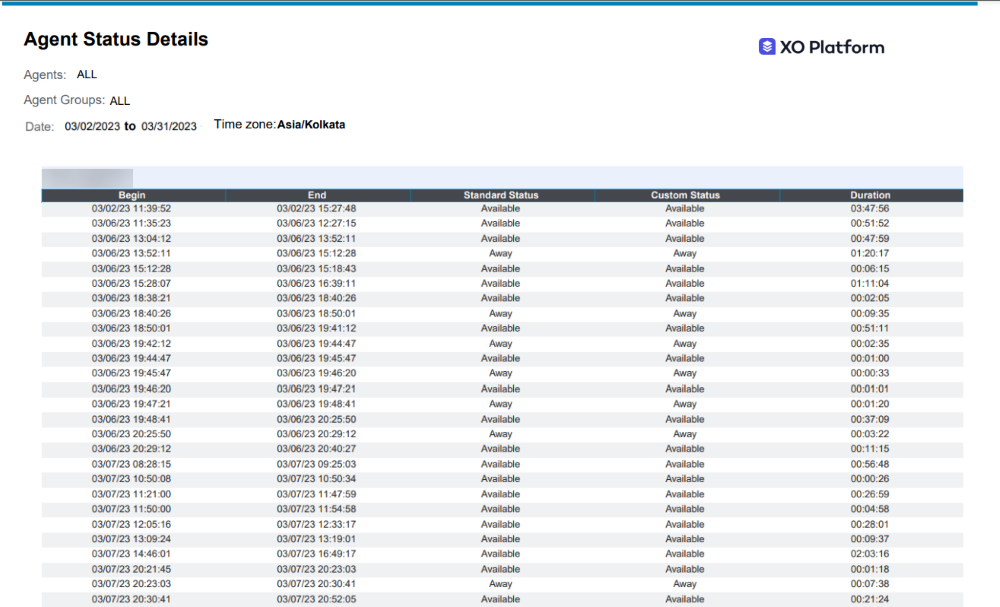Click the Standard Status column header
The height and width of the screenshot is (607, 1000).
click(501, 195)
